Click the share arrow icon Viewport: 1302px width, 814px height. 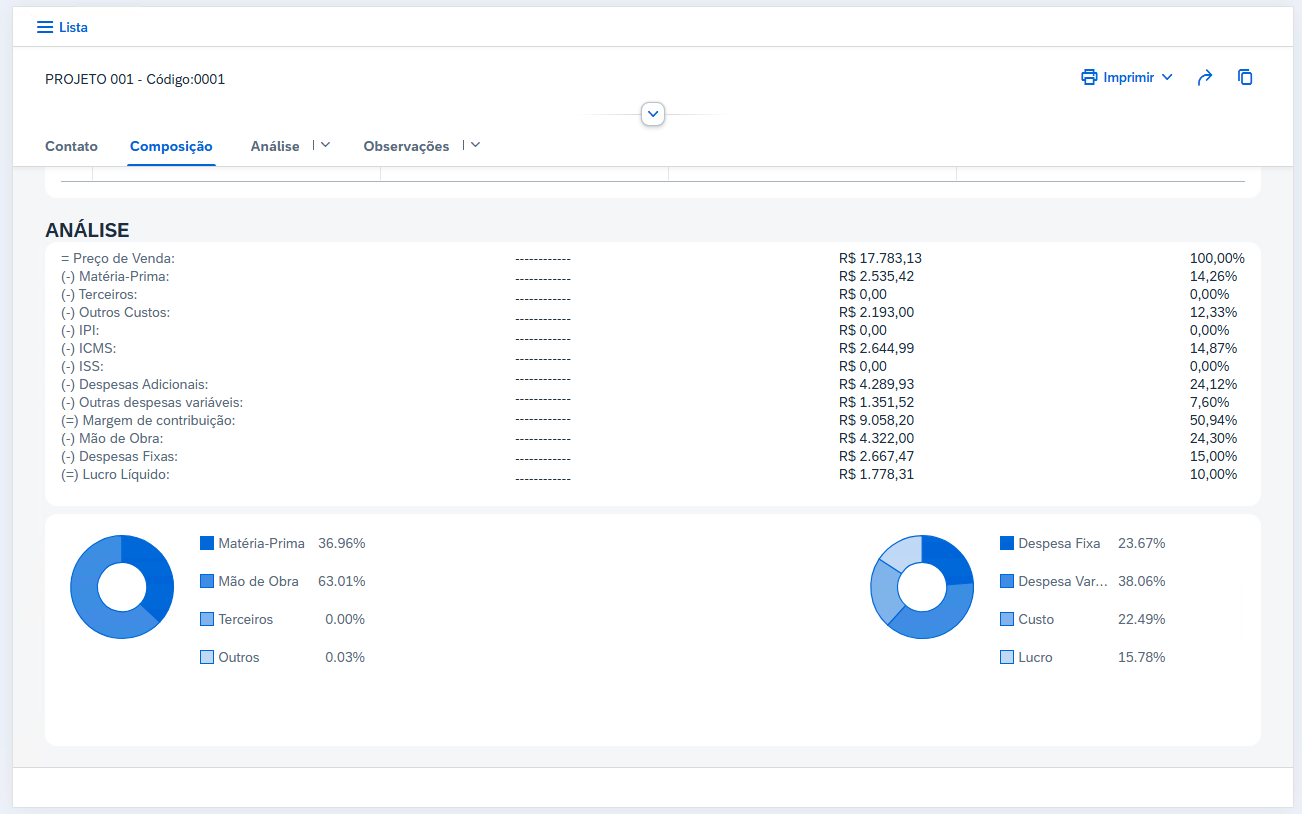click(x=1205, y=77)
